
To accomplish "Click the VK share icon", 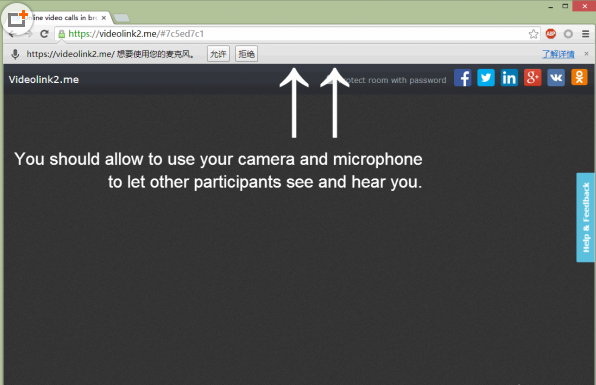I will 556,78.
